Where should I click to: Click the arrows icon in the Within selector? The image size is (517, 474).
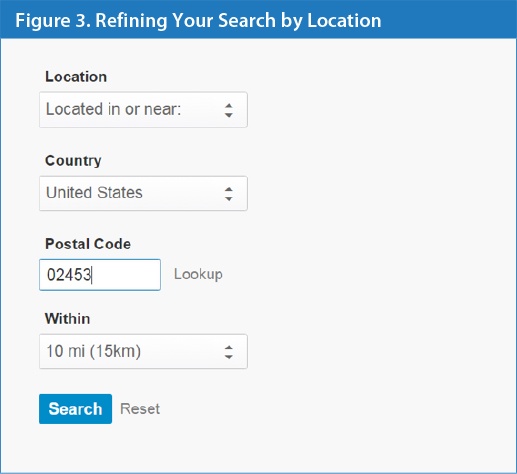(x=229, y=352)
